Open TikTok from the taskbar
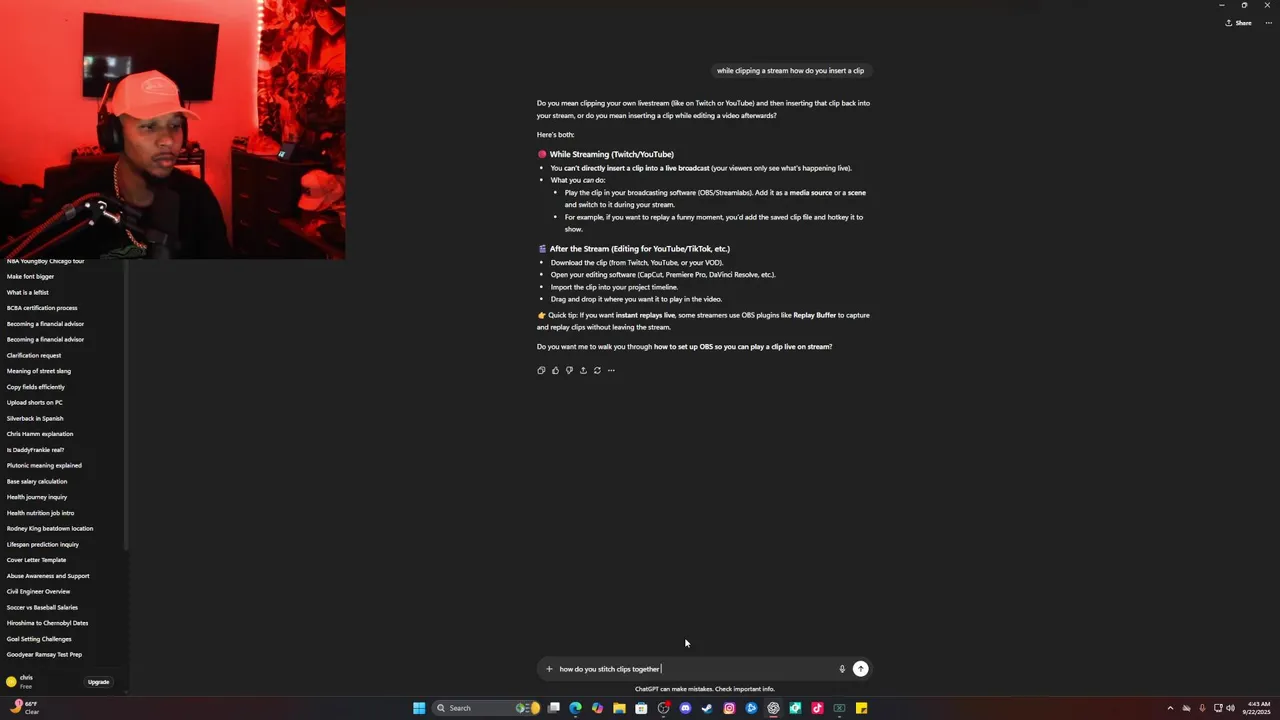This screenshot has height=720, width=1280. click(x=817, y=708)
